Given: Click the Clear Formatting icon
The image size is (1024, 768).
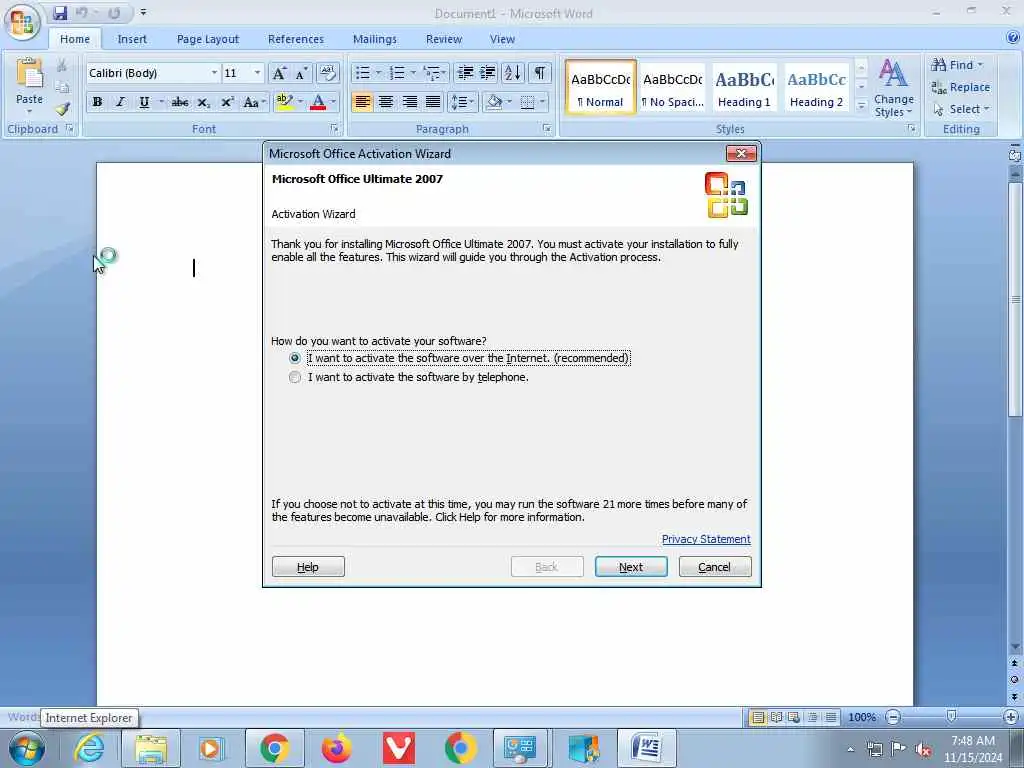Looking at the screenshot, I should 328,73.
